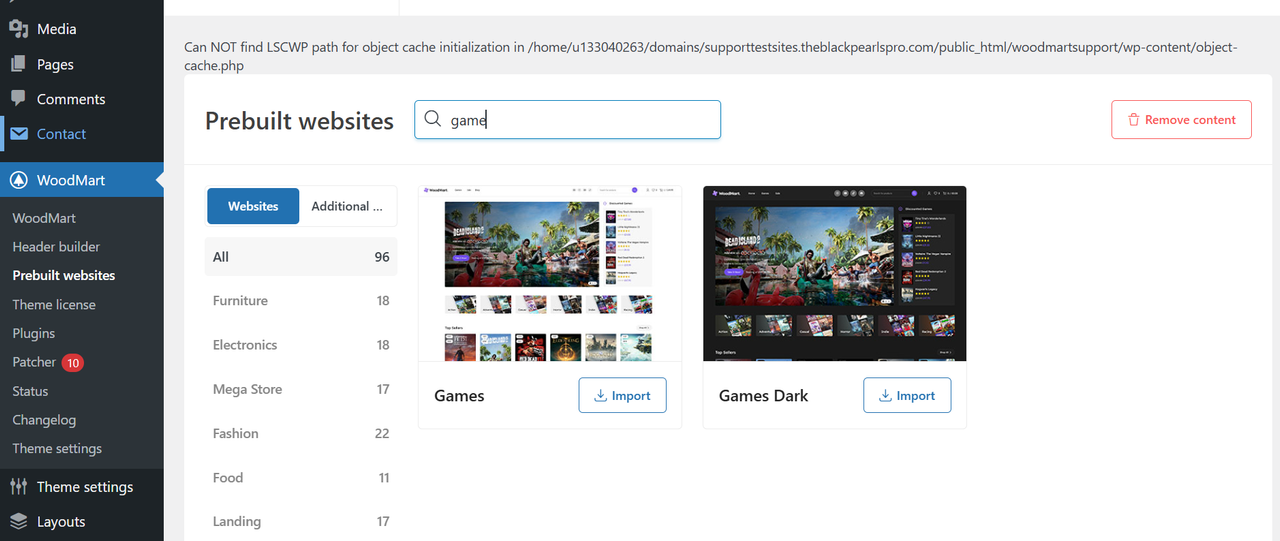Filter by Landing category
The image size is (1280, 541).
(301, 521)
